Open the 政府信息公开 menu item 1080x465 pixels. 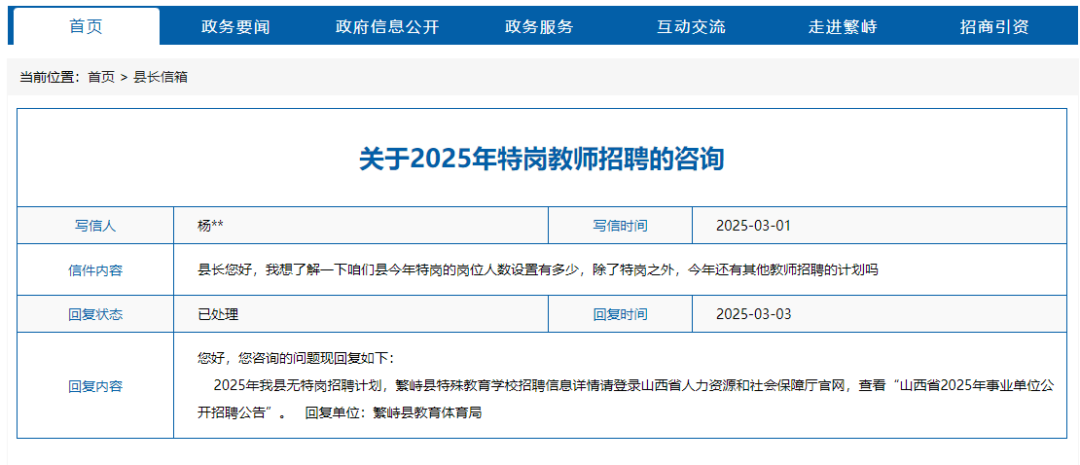(x=387, y=27)
